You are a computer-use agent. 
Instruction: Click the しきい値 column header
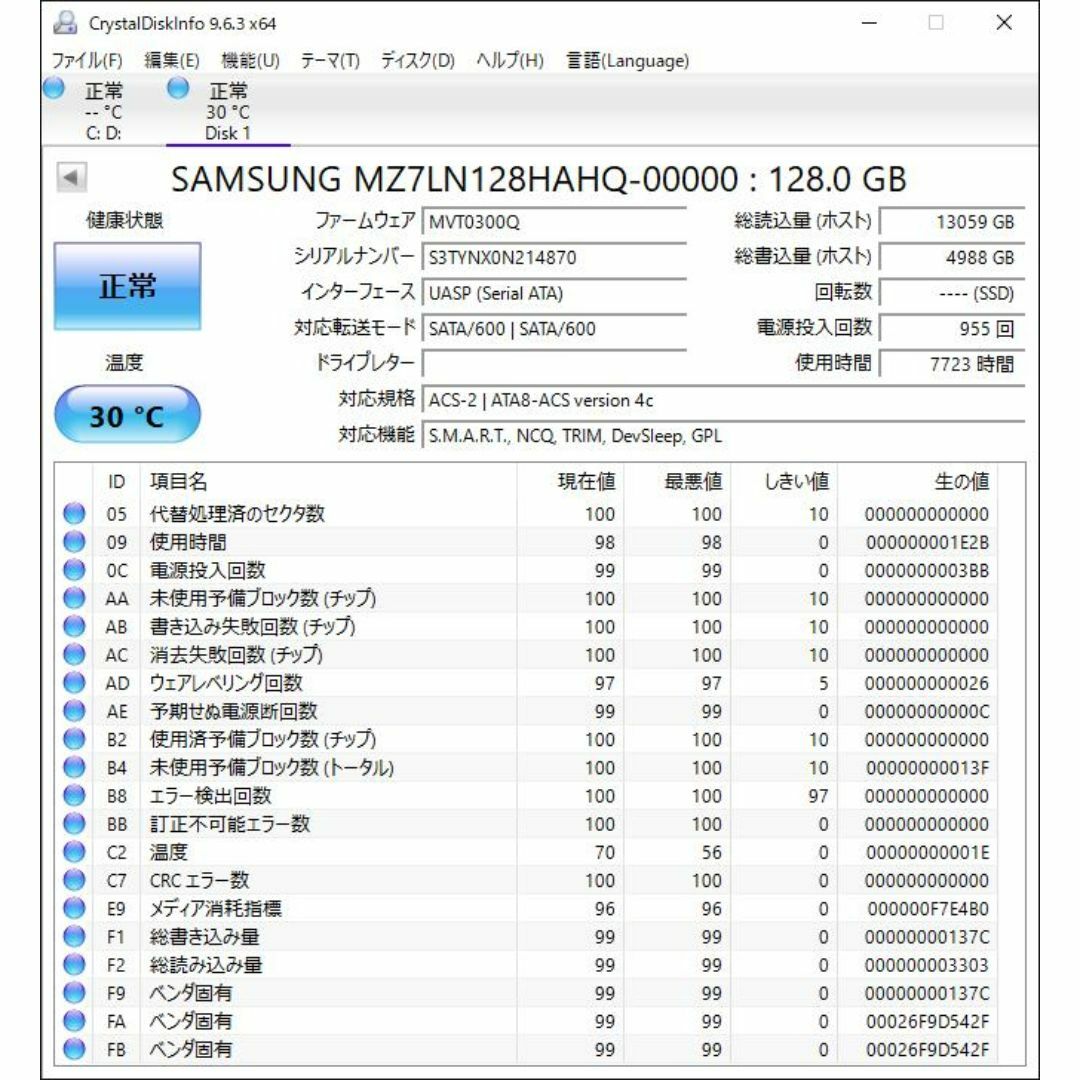click(784, 481)
